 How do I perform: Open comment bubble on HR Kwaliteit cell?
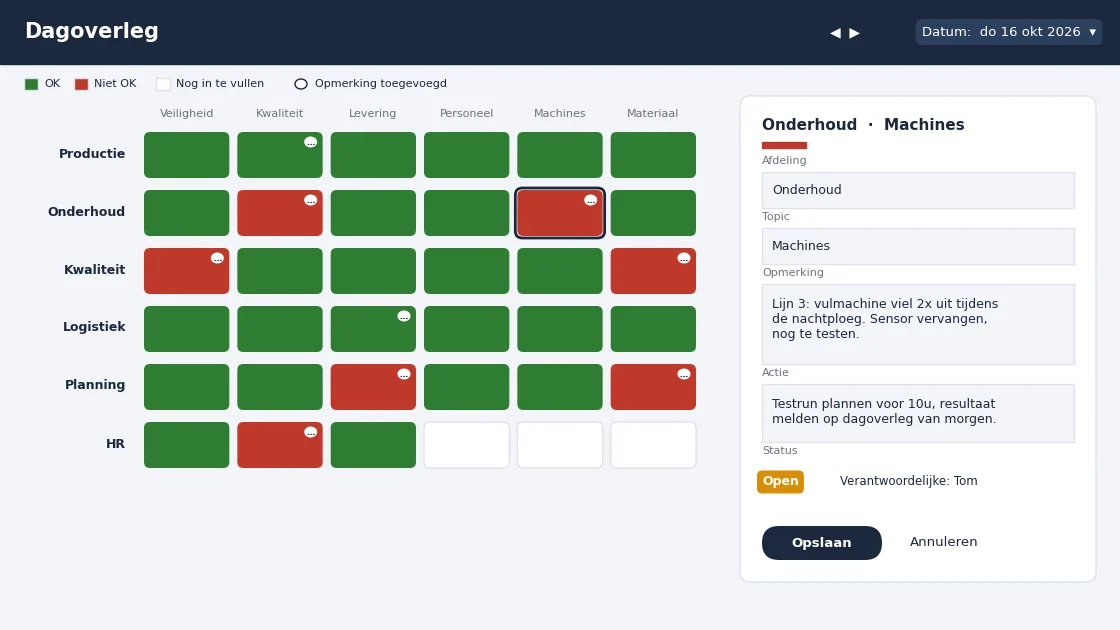310,432
